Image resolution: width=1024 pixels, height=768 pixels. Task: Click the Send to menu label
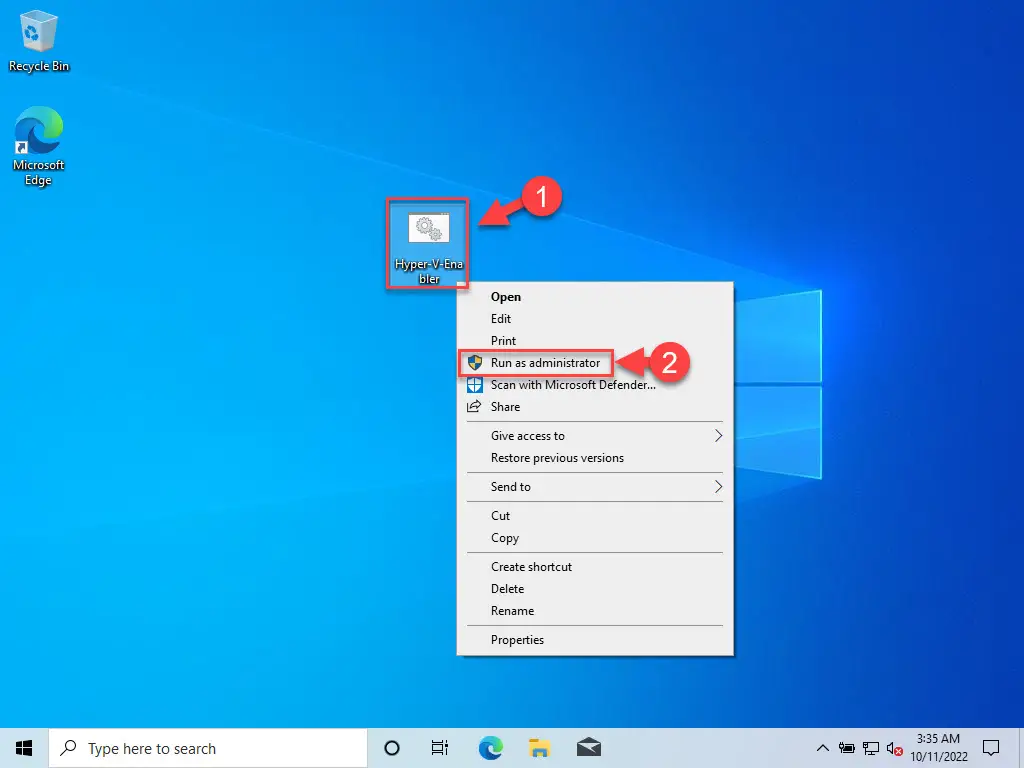[511, 487]
